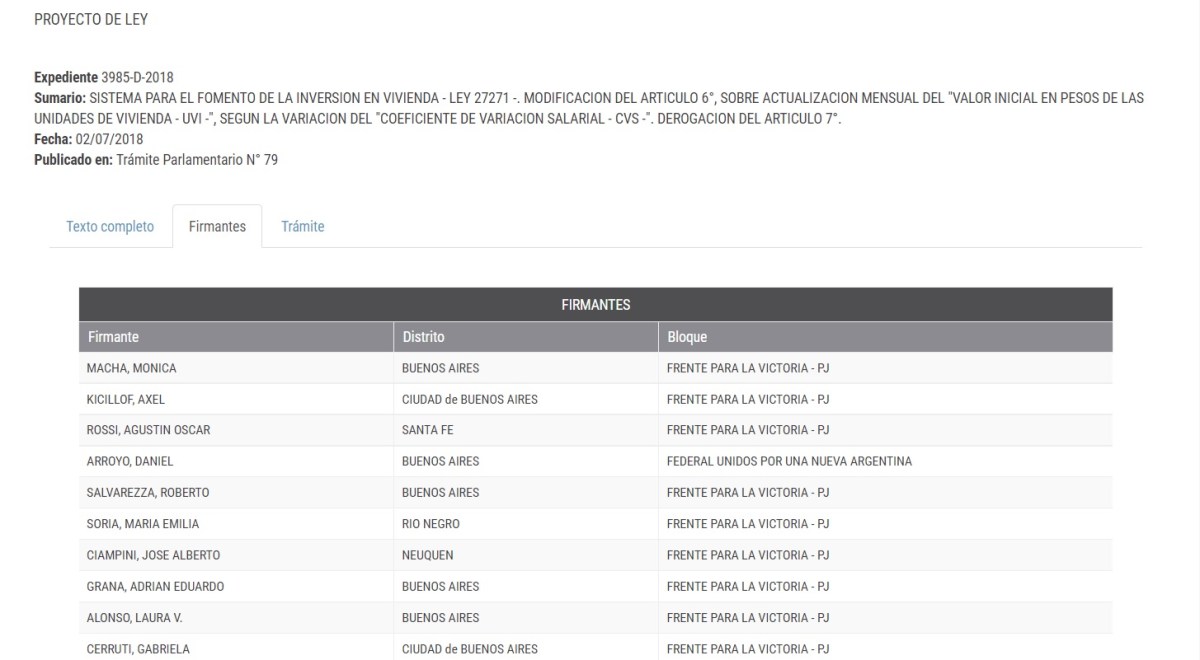
Task: Click the Bloque column header
Action: point(687,337)
